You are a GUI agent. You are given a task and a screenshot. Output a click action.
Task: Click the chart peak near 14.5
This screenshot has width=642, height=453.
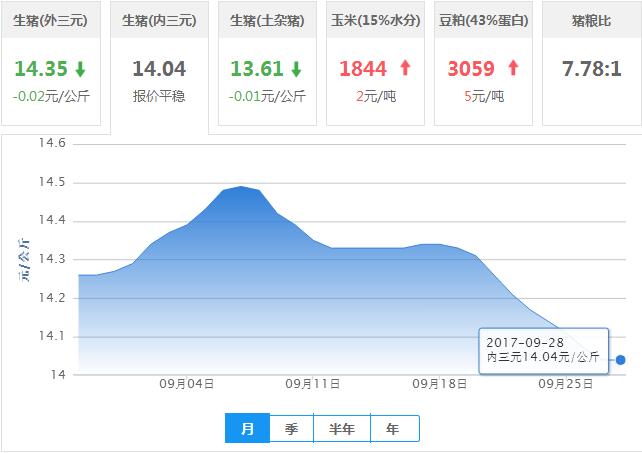[241, 187]
